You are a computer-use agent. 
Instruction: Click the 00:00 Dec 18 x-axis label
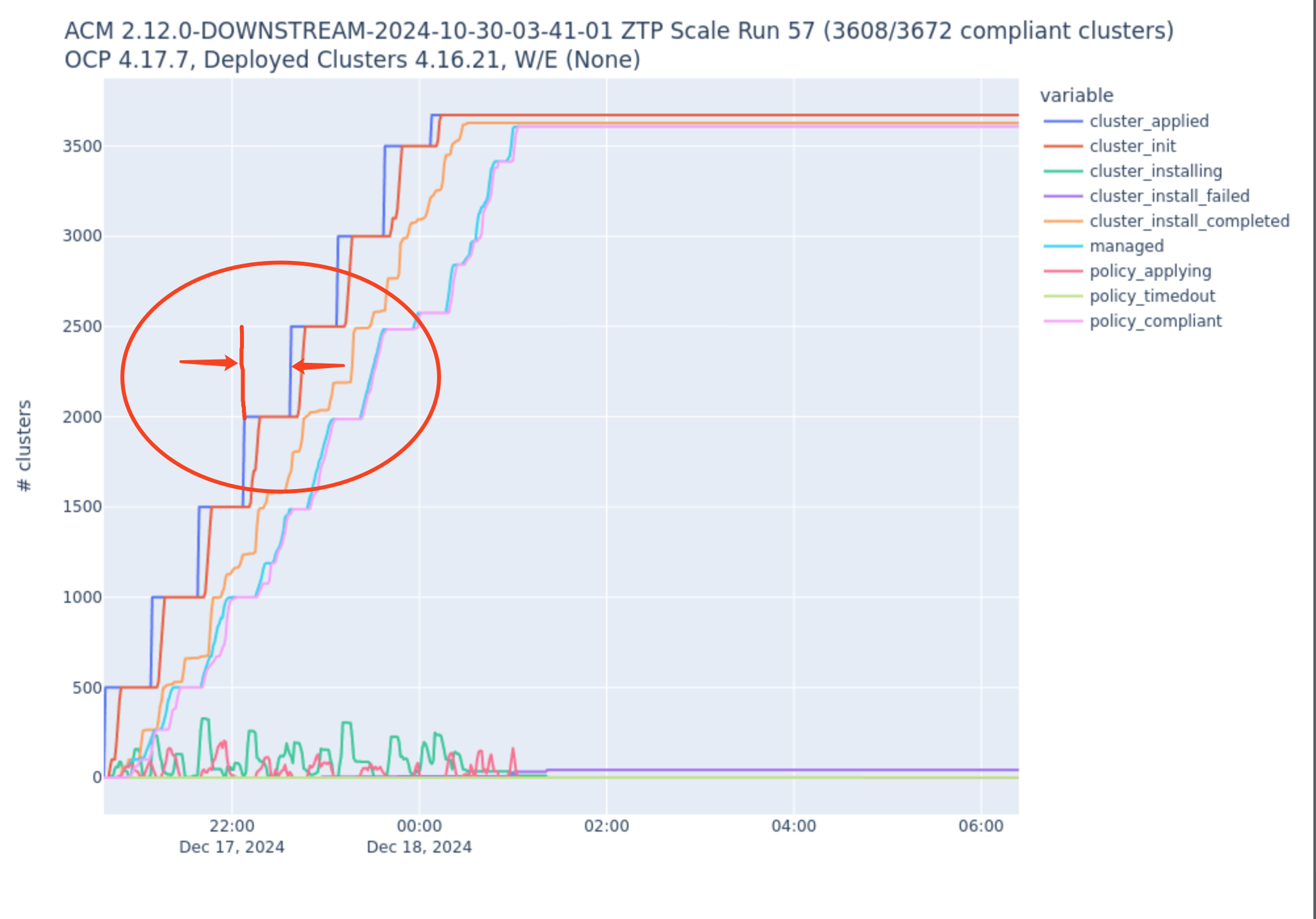click(419, 826)
